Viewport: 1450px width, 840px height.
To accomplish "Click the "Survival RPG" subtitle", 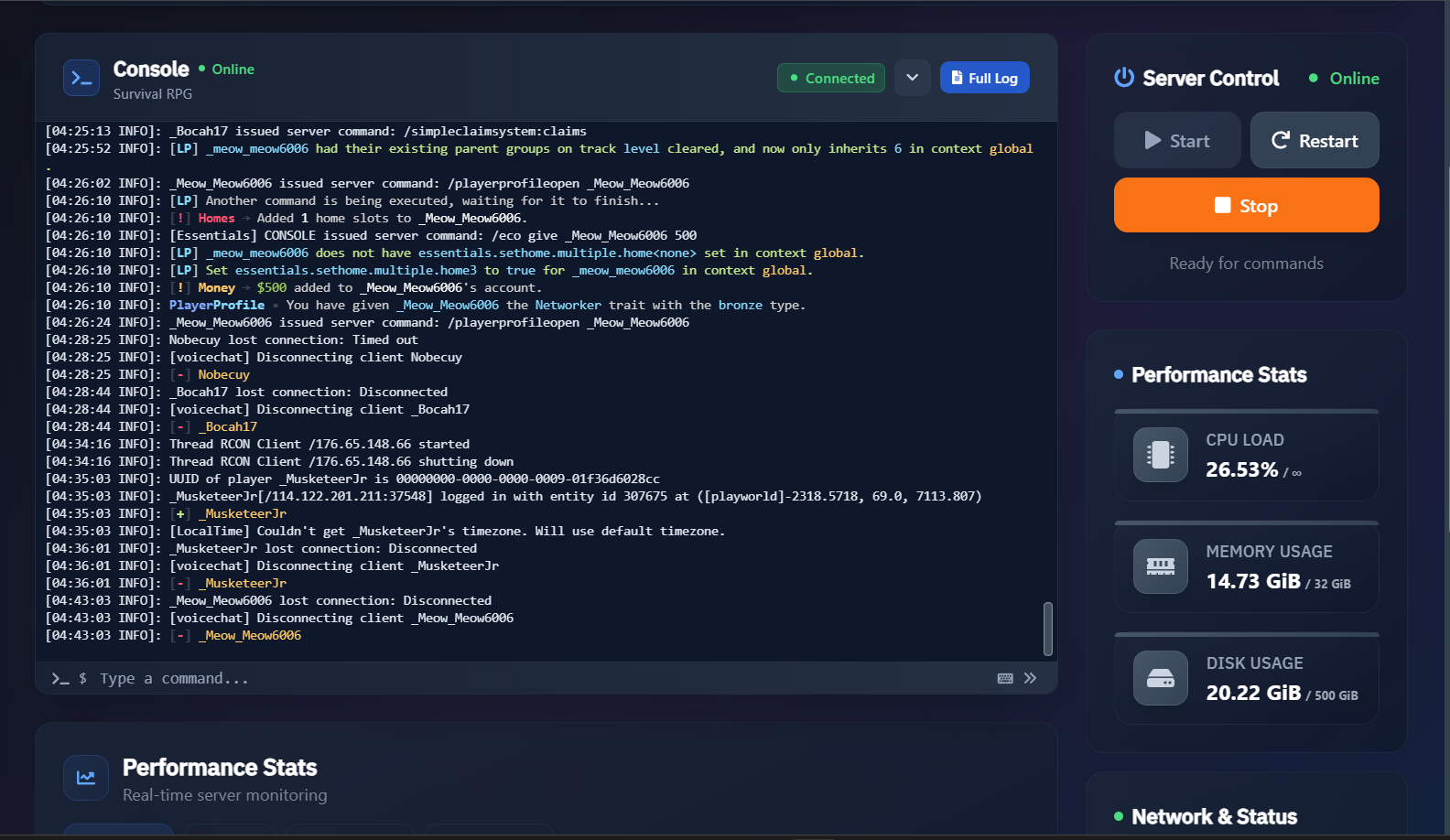I will click(153, 94).
